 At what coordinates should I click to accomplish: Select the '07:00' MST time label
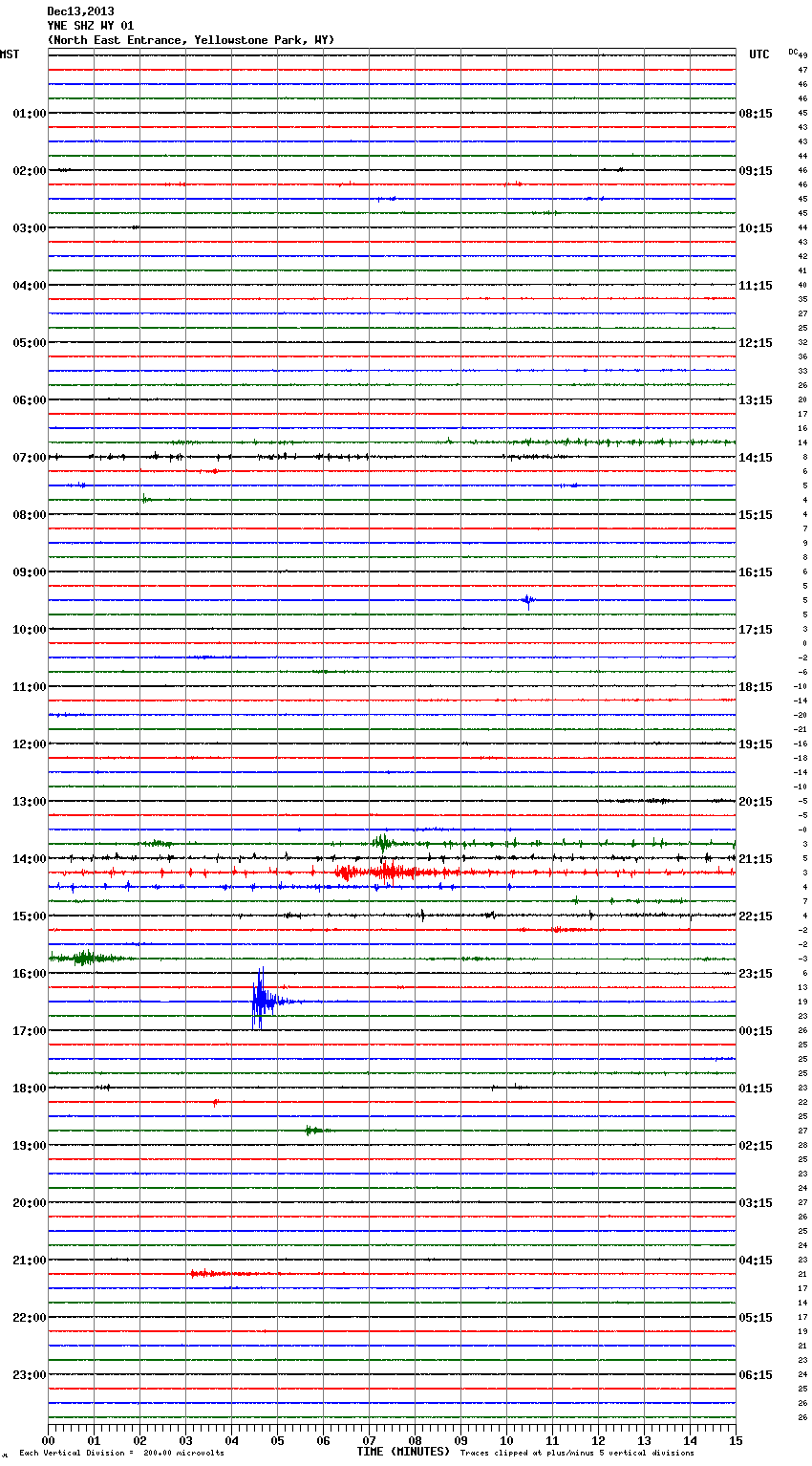click(x=30, y=458)
